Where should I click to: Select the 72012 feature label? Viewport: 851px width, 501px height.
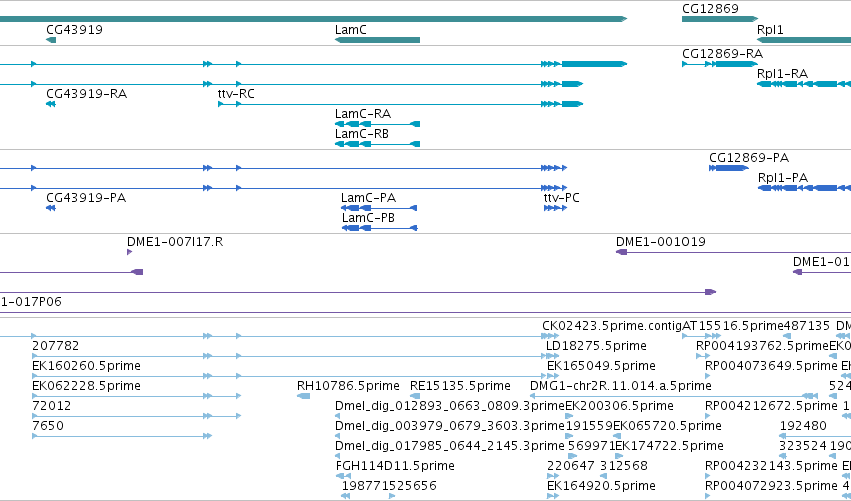52,407
